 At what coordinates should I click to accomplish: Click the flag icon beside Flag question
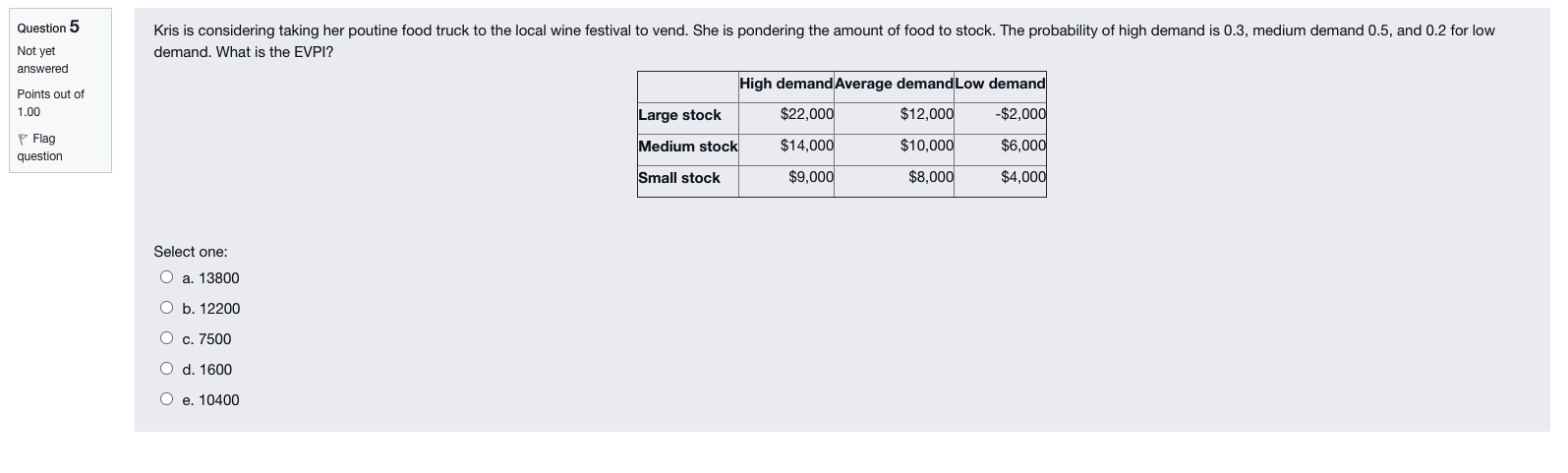pos(24,140)
